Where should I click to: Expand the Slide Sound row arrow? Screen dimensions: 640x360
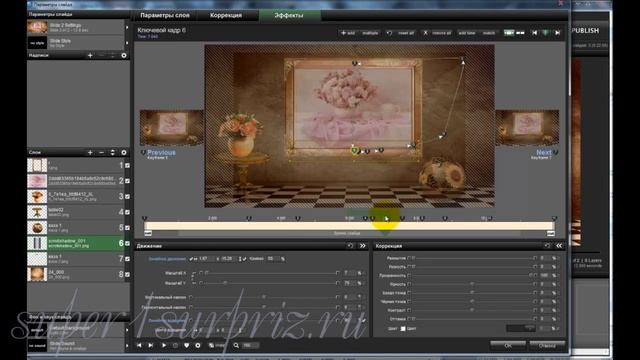(127, 346)
